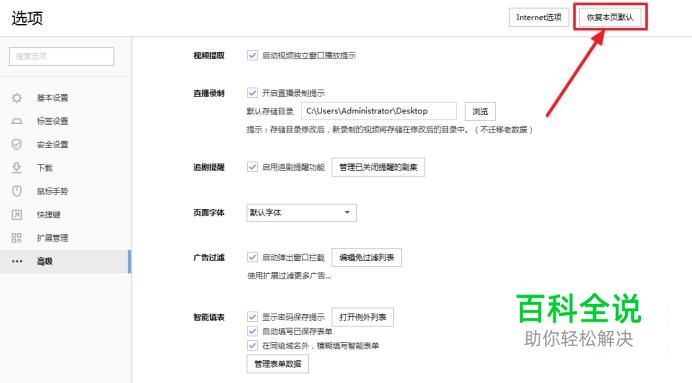This screenshot has height=383, width=692.
Task: Open 基本设置 via its gear icon
Action: pyautogui.click(x=17, y=98)
